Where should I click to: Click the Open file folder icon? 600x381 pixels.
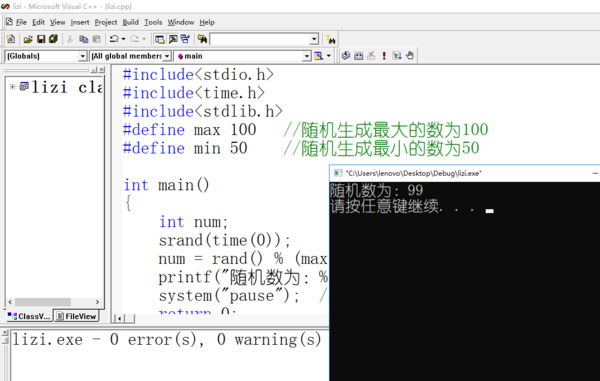click(28, 39)
